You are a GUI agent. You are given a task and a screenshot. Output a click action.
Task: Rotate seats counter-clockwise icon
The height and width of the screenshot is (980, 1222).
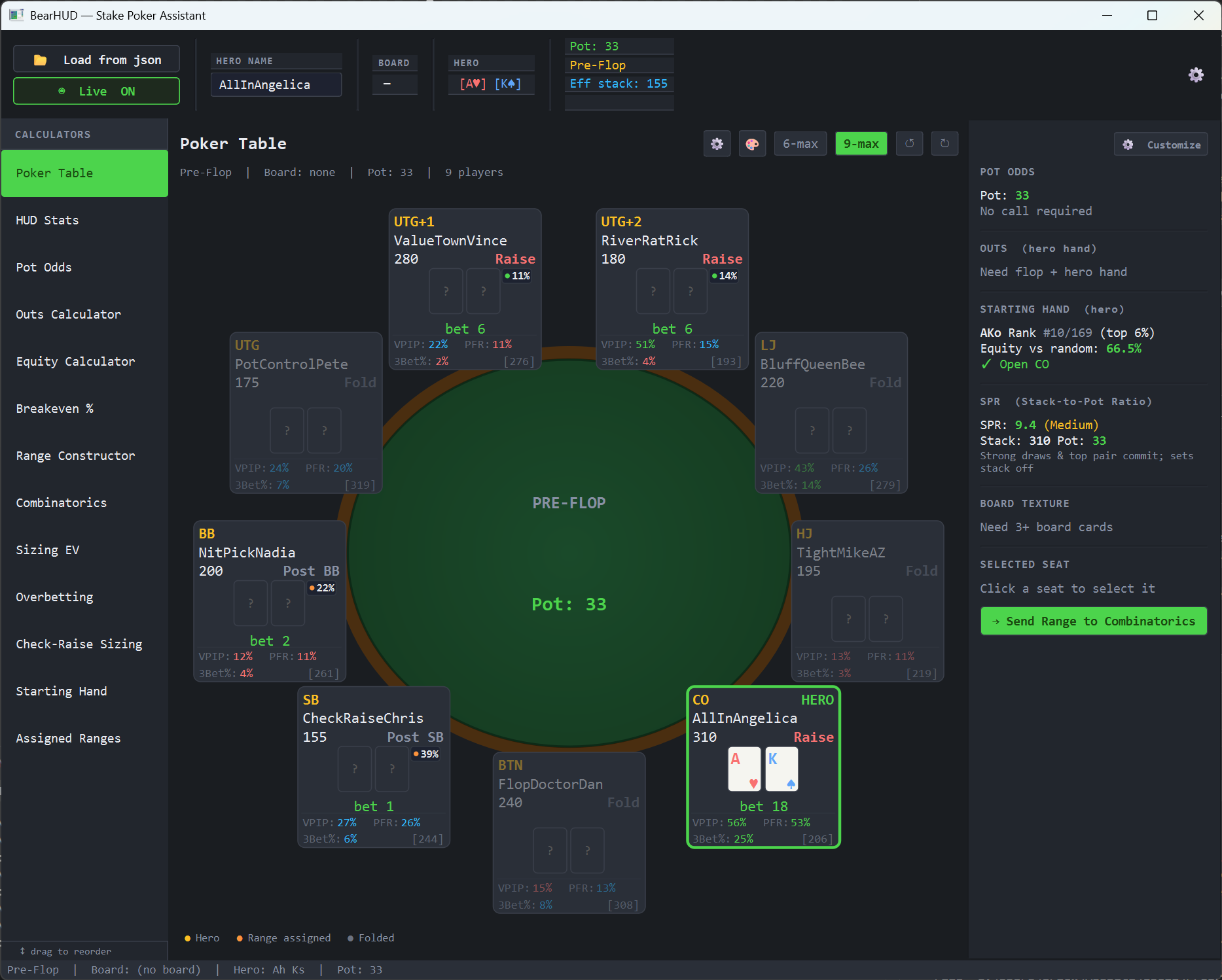pyautogui.click(x=910, y=144)
